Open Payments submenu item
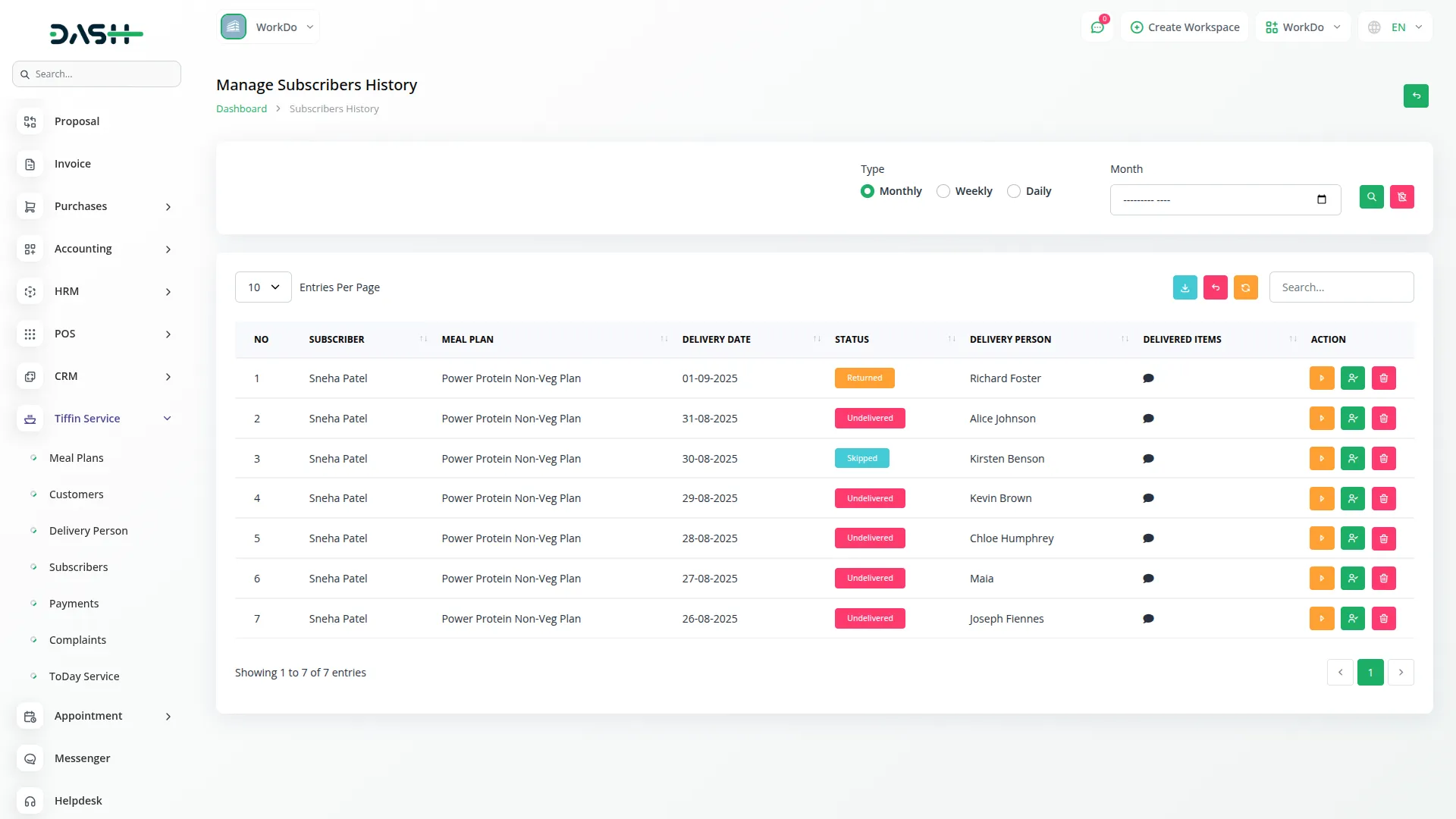 click(74, 604)
